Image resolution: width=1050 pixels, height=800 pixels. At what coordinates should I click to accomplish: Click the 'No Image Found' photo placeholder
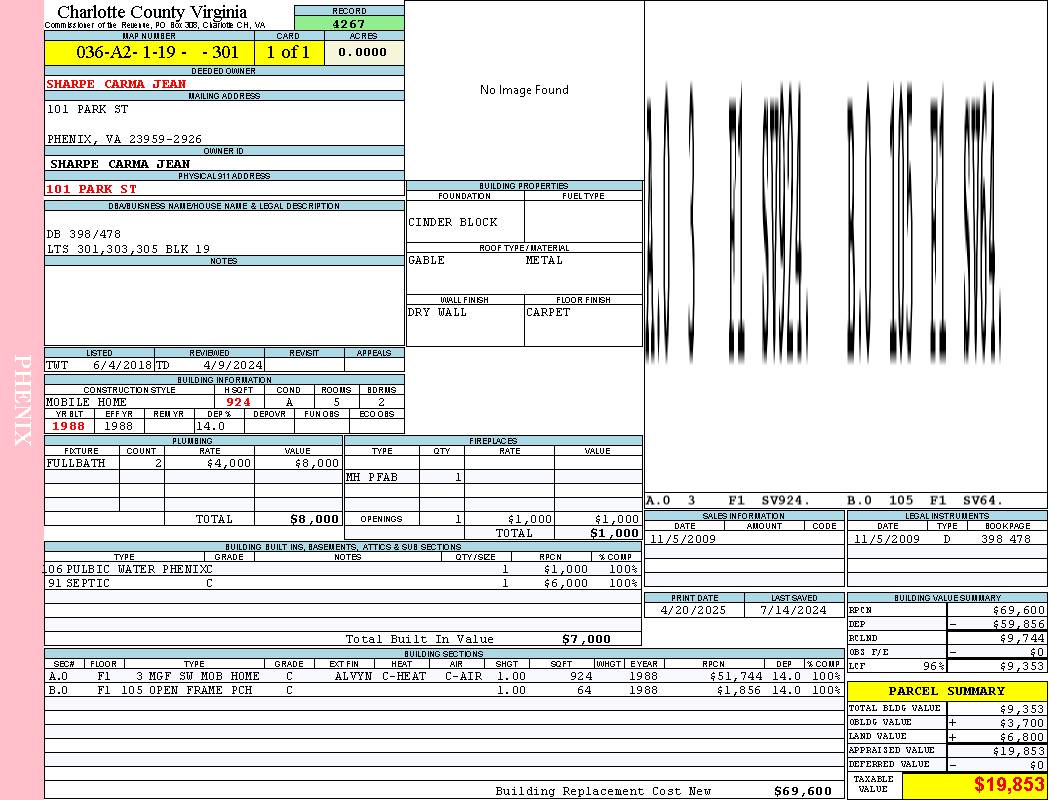pyautogui.click(x=524, y=90)
